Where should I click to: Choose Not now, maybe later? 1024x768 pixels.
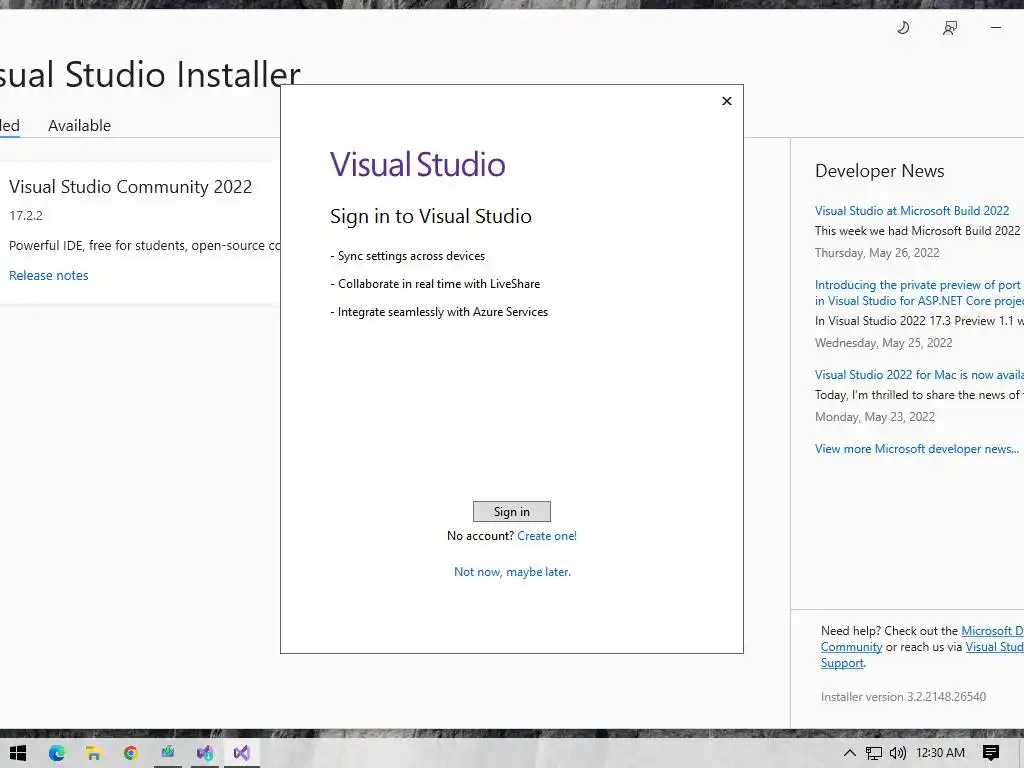tap(512, 571)
